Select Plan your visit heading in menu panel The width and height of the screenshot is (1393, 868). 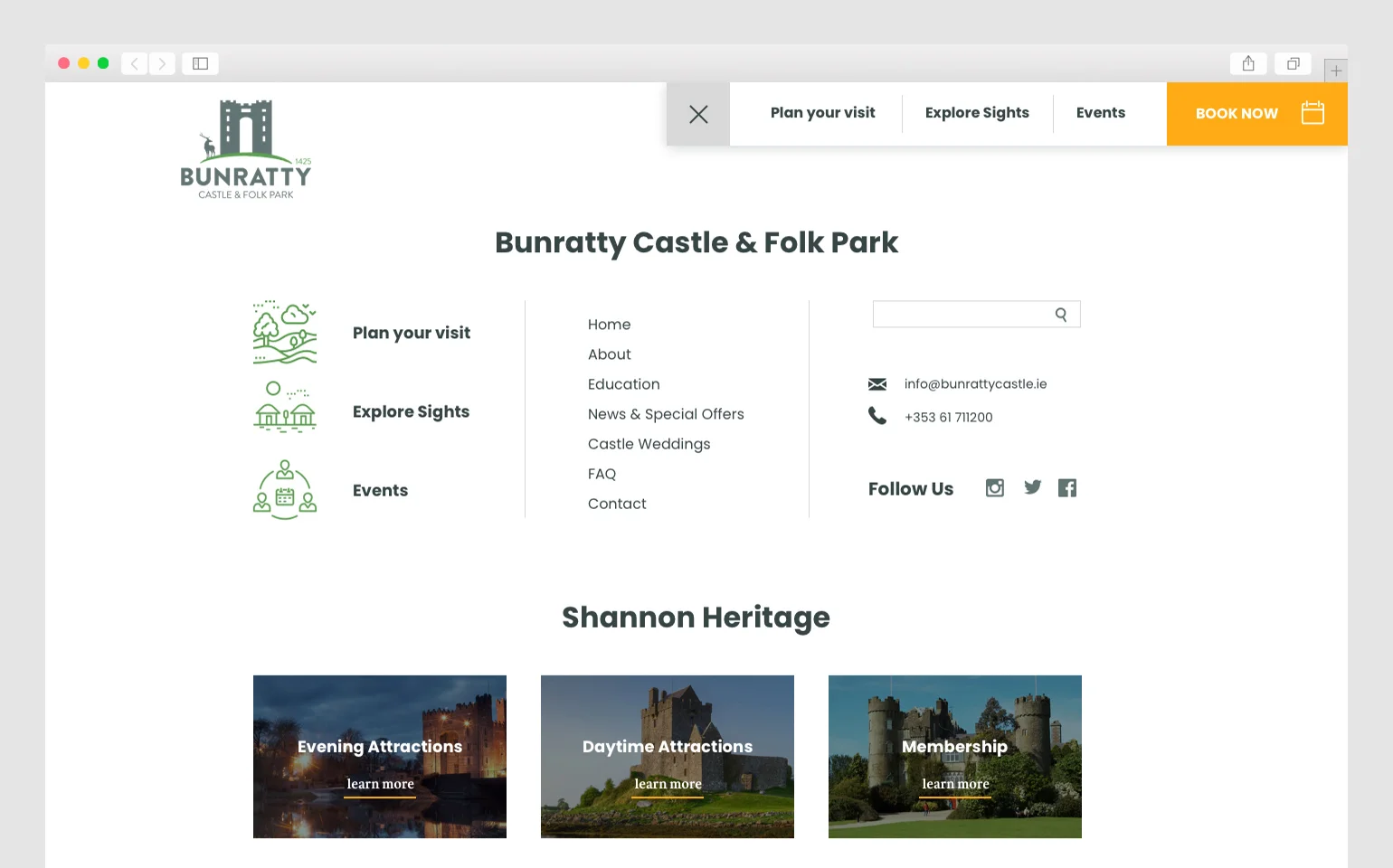click(x=412, y=333)
